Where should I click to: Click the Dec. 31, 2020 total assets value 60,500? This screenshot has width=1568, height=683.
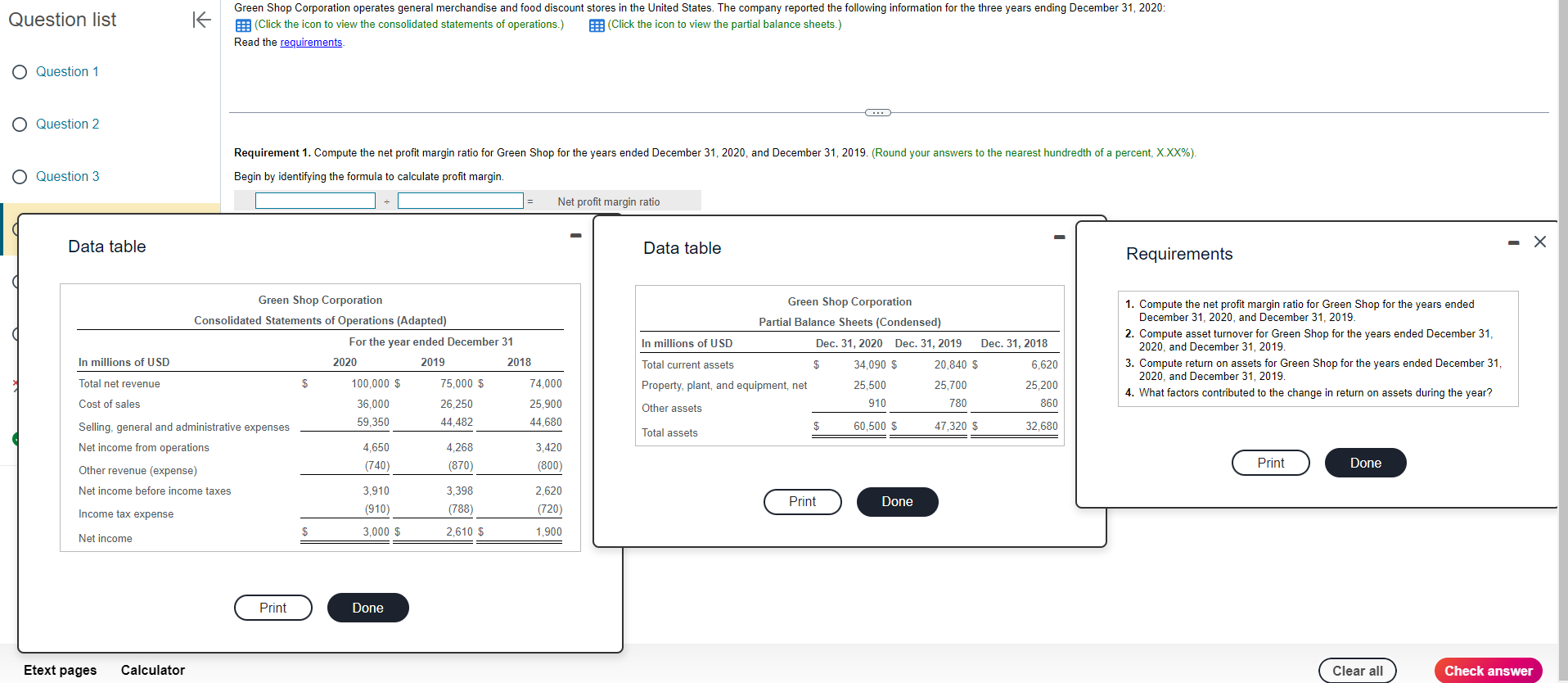pyautogui.click(x=870, y=426)
